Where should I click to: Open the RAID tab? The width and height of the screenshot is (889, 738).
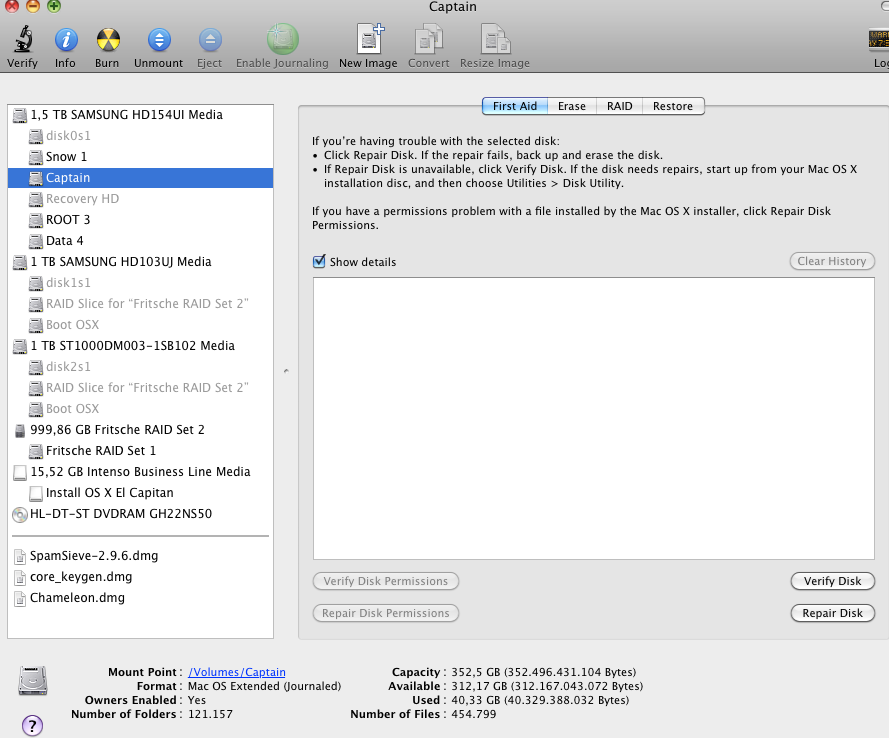click(619, 106)
